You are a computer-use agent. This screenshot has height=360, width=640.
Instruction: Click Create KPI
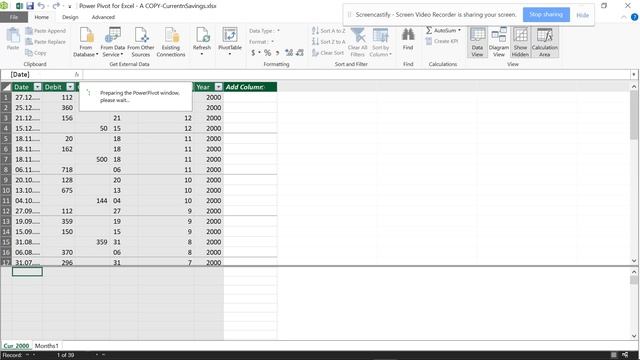click(442, 41)
